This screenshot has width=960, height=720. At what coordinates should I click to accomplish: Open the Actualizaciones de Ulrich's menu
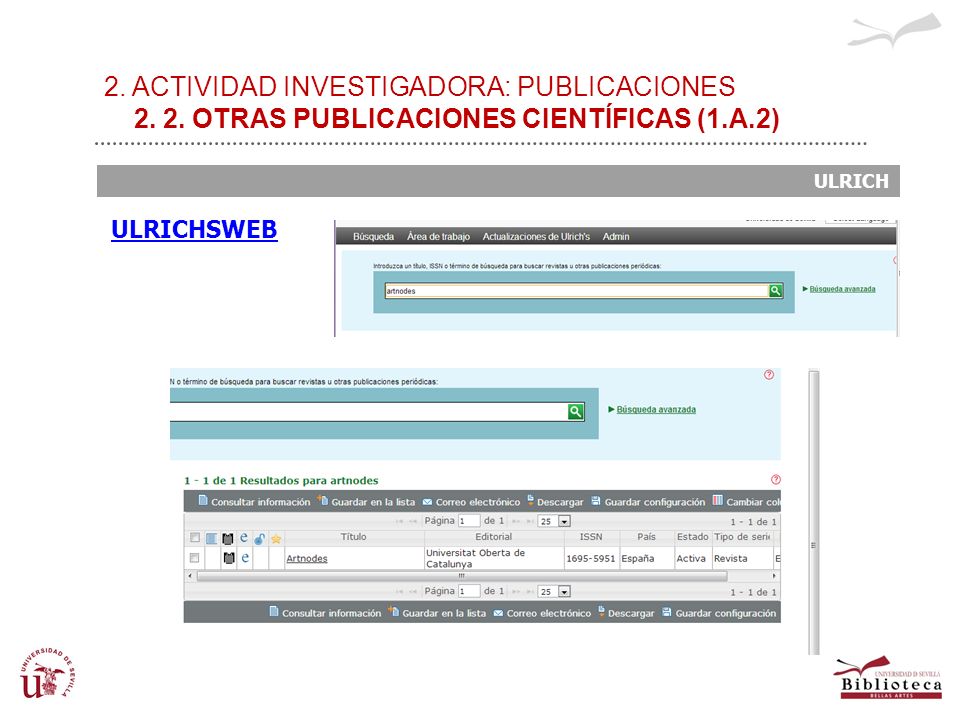tap(536, 236)
